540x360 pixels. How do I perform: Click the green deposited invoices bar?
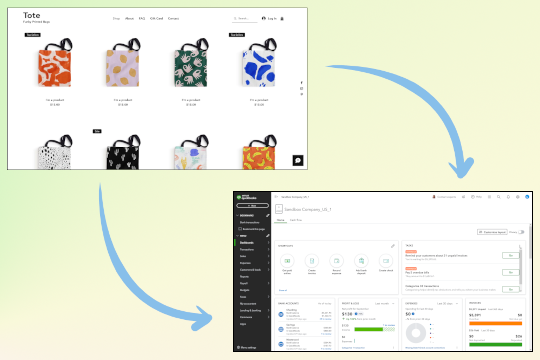pyautogui.click(x=496, y=344)
